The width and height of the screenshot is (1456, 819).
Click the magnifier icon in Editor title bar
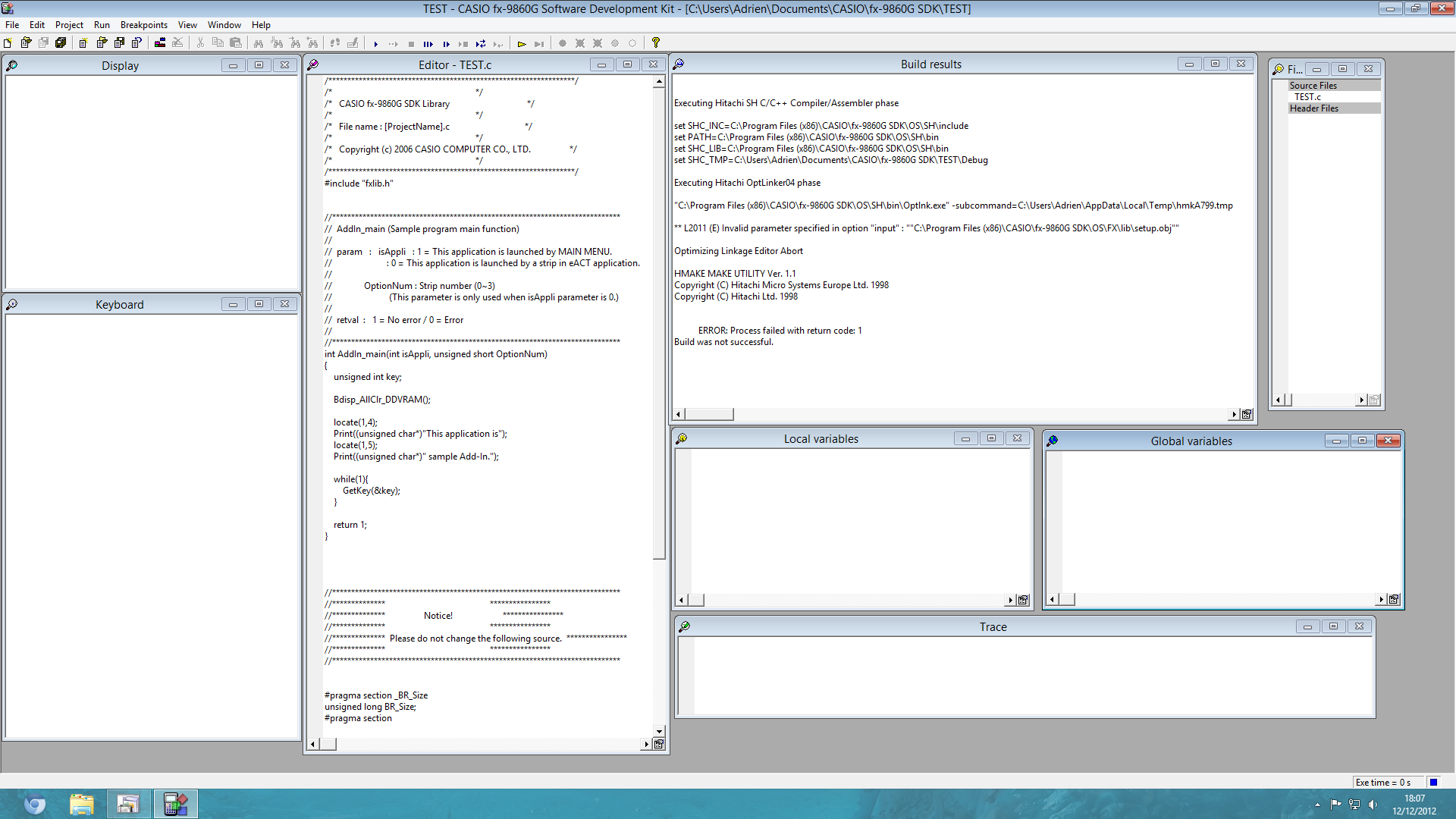pos(313,64)
